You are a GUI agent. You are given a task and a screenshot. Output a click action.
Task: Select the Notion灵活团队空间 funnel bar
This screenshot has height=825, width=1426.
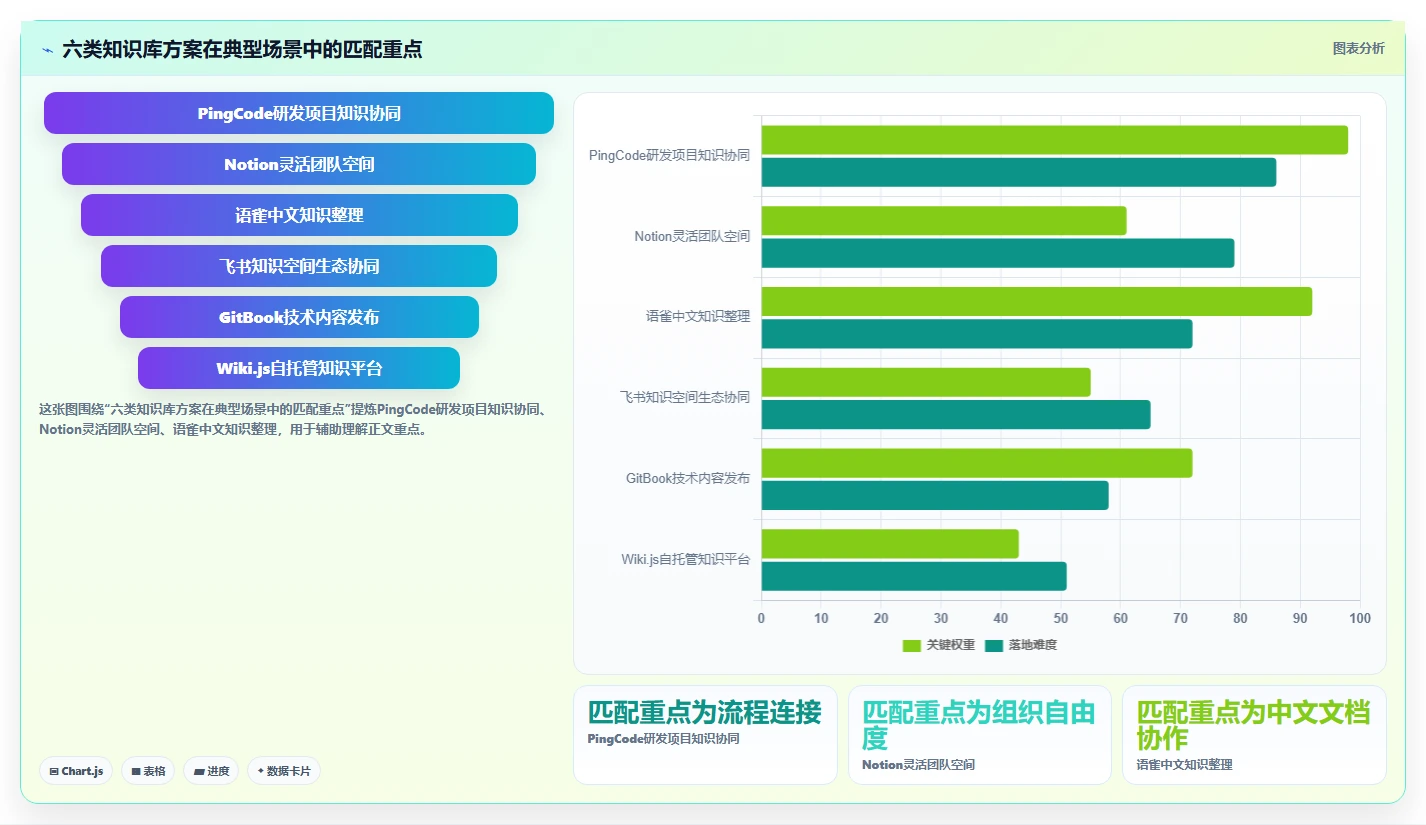click(x=299, y=164)
